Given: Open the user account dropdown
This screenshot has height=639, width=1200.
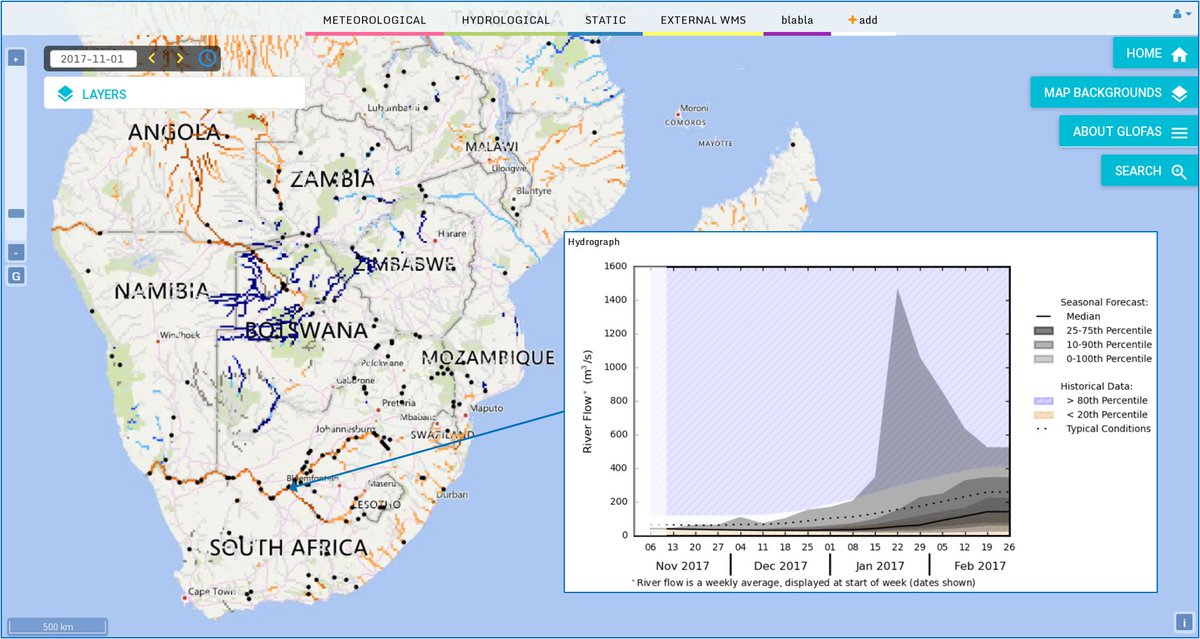Looking at the screenshot, I should [x=1181, y=14].
